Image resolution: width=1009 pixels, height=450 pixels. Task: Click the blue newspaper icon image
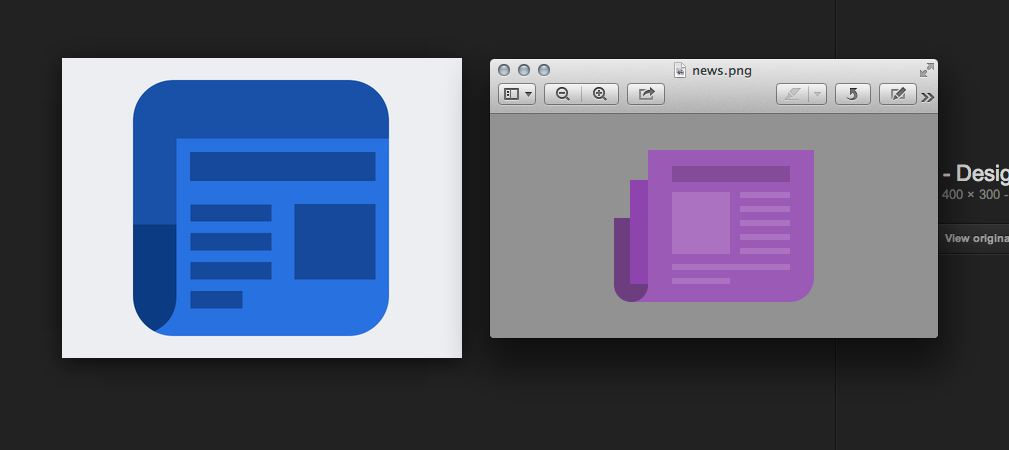tap(261, 208)
